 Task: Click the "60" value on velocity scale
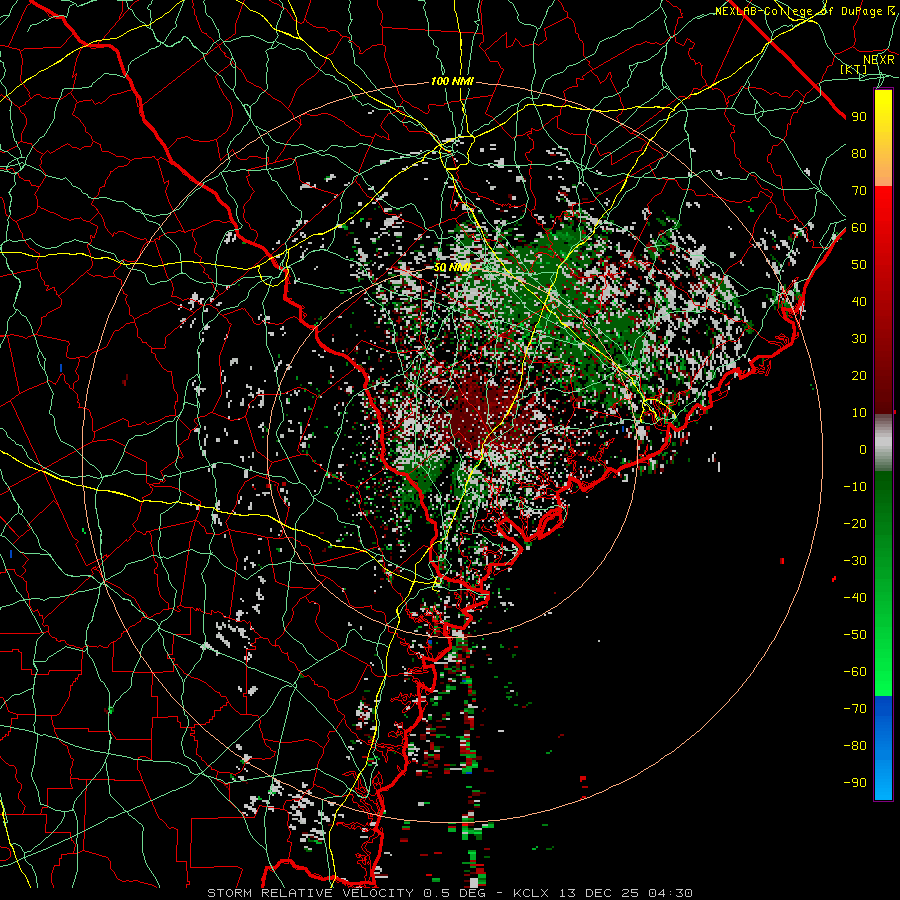(x=859, y=227)
